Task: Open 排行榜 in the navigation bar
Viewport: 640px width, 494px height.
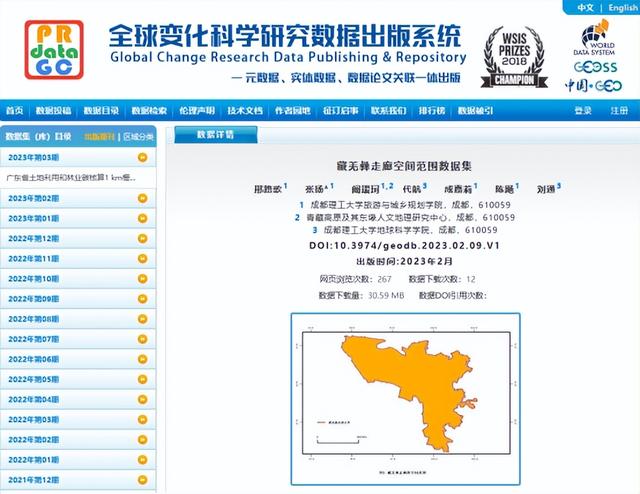Action: [432, 110]
